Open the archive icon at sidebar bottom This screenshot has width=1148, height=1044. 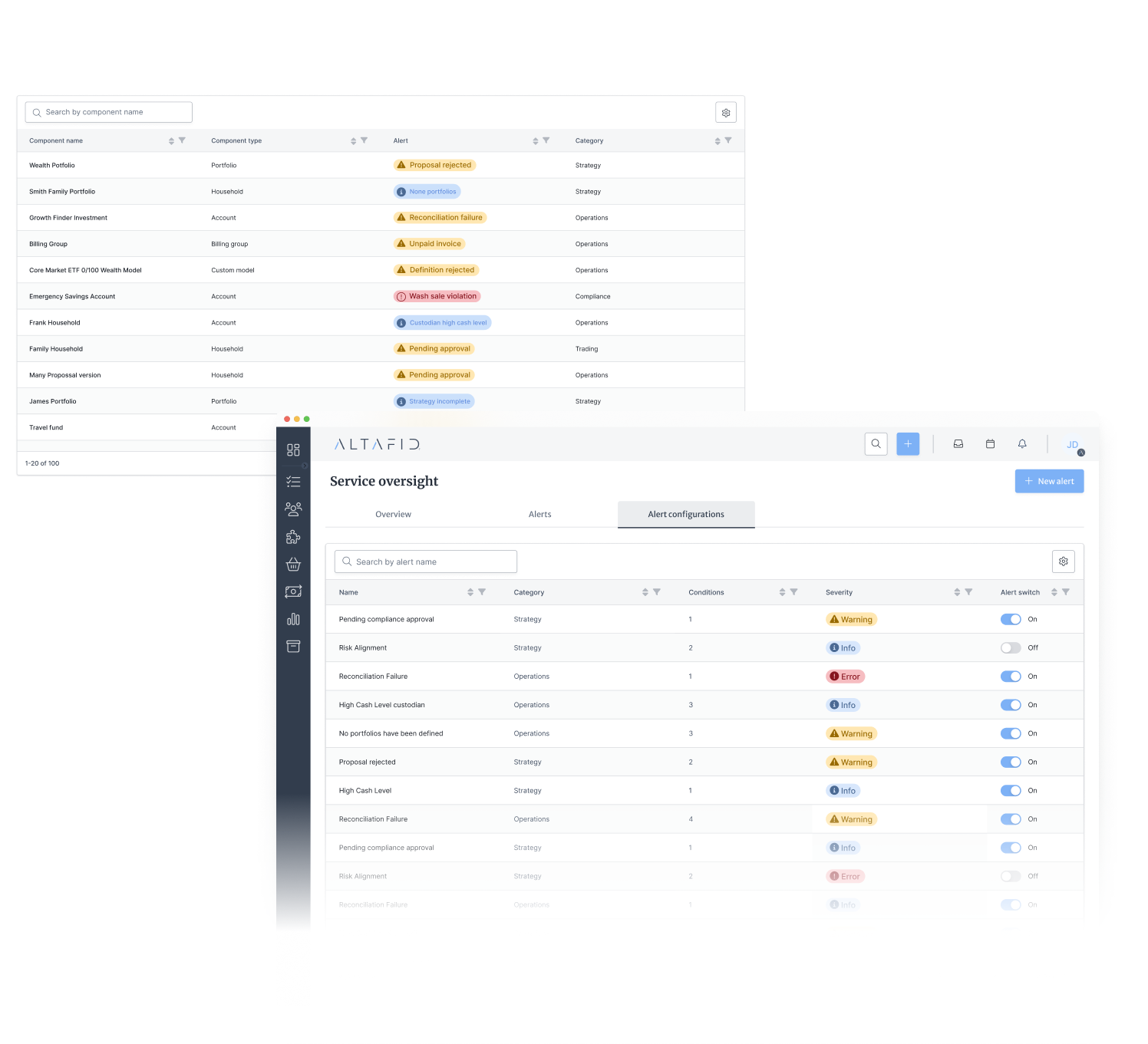click(293, 646)
